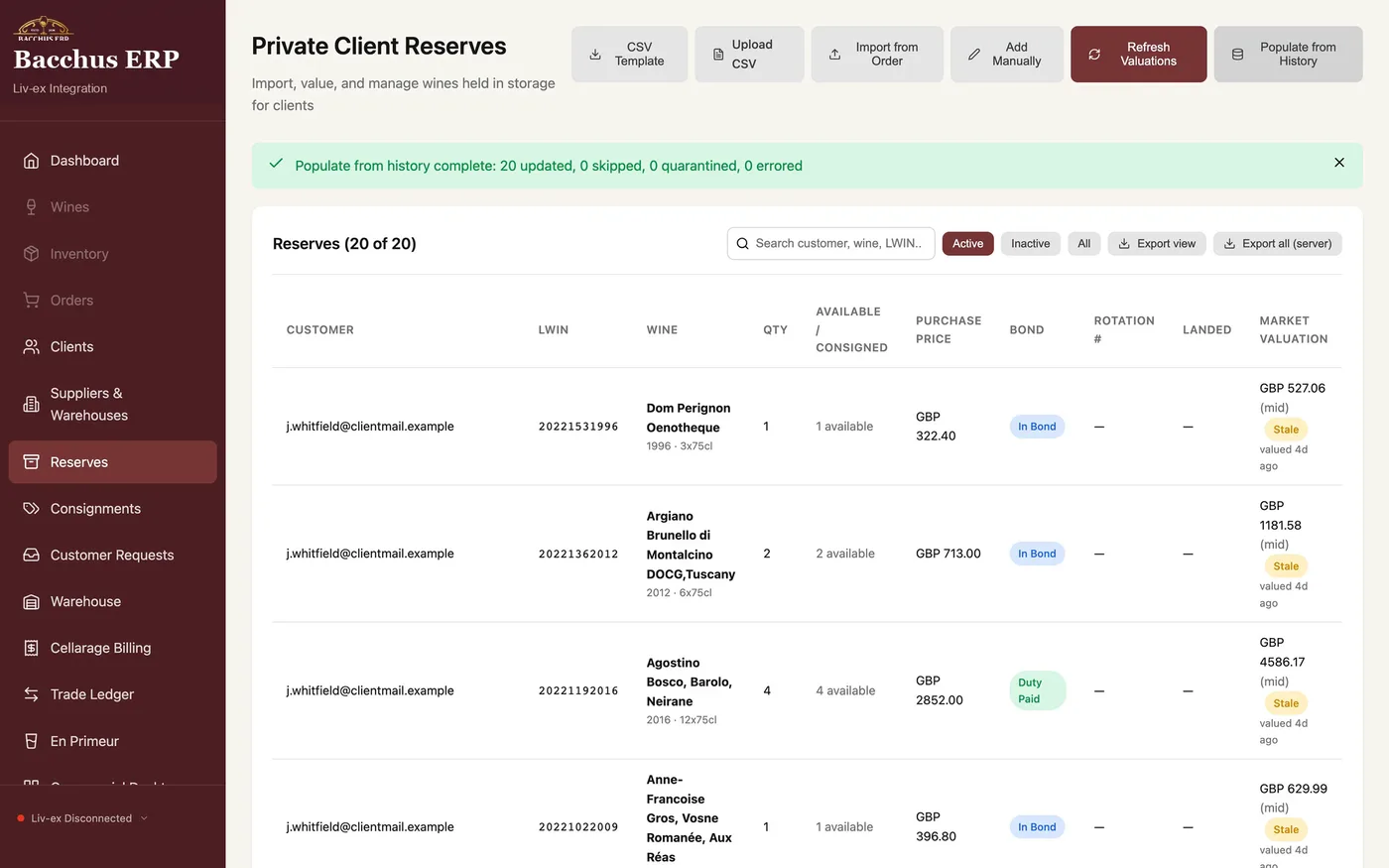Dismiss the populate complete notification
The image size is (1389, 868).
1339,163
